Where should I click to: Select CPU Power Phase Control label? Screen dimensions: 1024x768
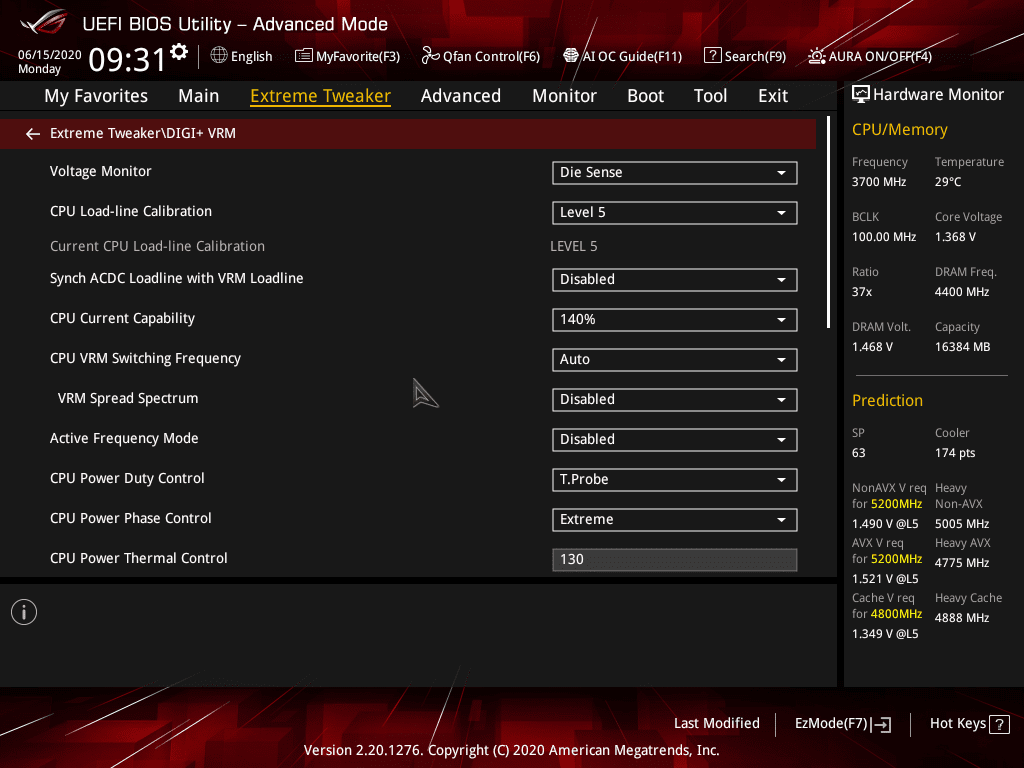131,518
